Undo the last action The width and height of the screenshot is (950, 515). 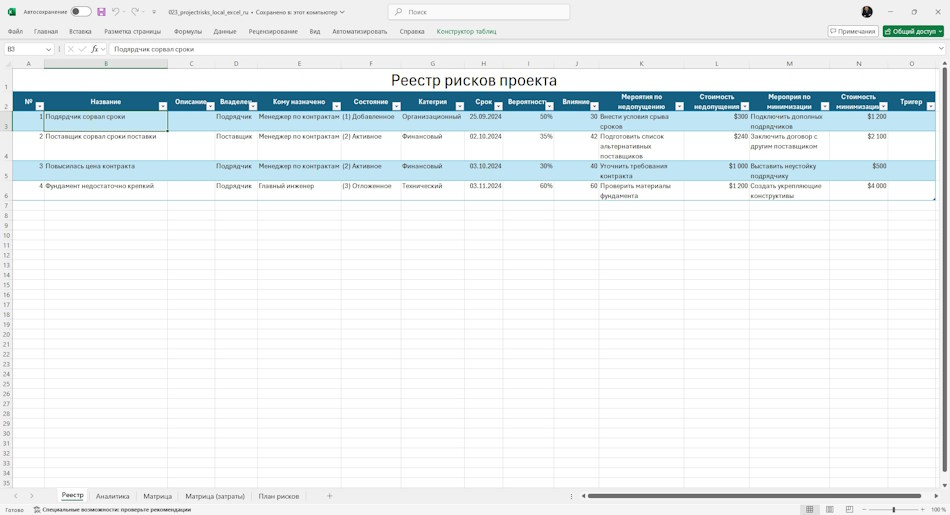(x=115, y=12)
